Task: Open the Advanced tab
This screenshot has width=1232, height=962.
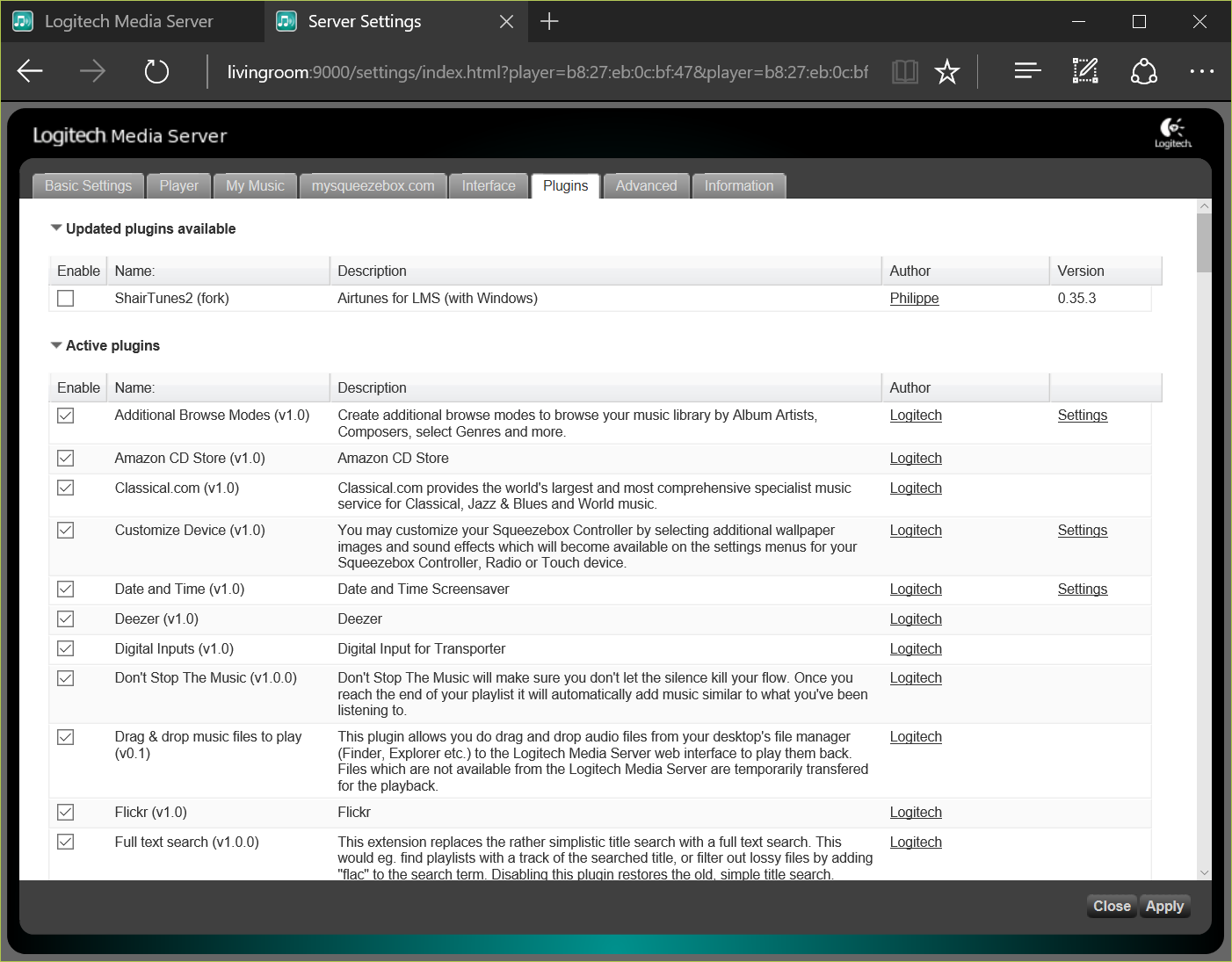Action: click(x=646, y=185)
